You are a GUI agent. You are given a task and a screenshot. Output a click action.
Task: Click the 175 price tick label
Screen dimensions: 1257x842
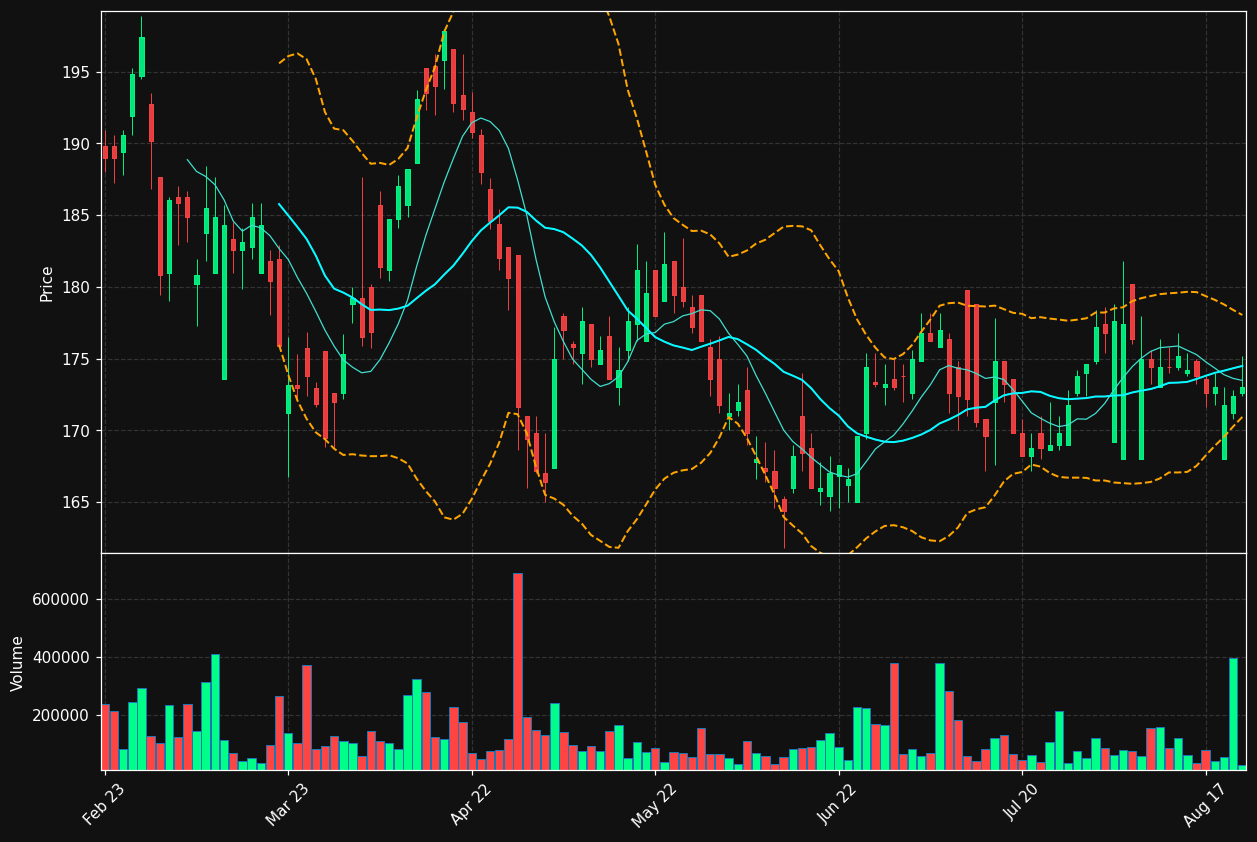77,359
